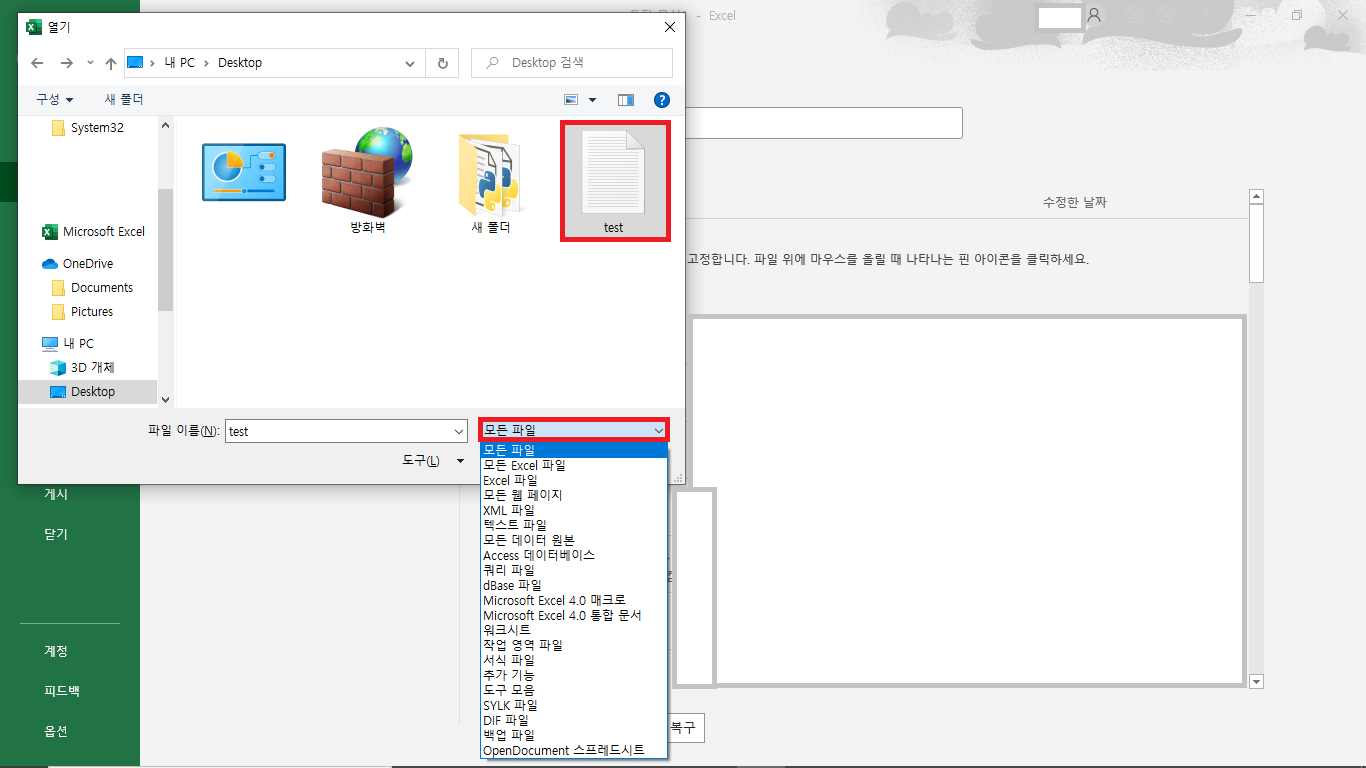The height and width of the screenshot is (768, 1366).
Task: Choose 모든 Excel 파일 file type
Action: pos(573,465)
